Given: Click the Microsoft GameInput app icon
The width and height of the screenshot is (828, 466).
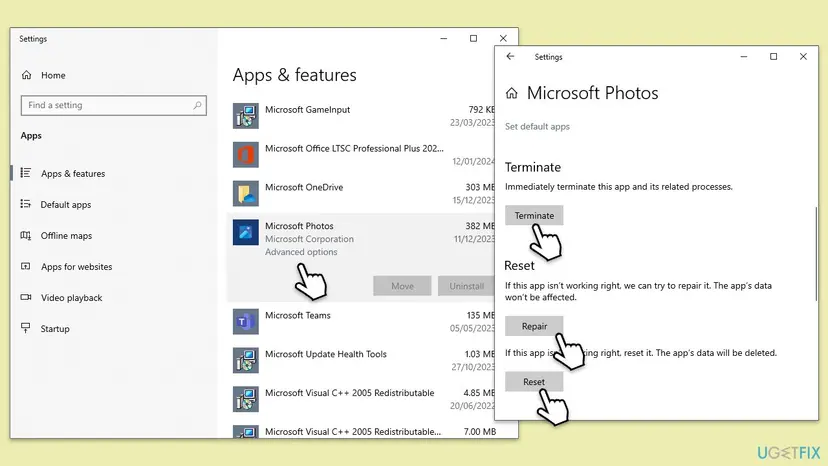Looking at the screenshot, I should [x=246, y=116].
